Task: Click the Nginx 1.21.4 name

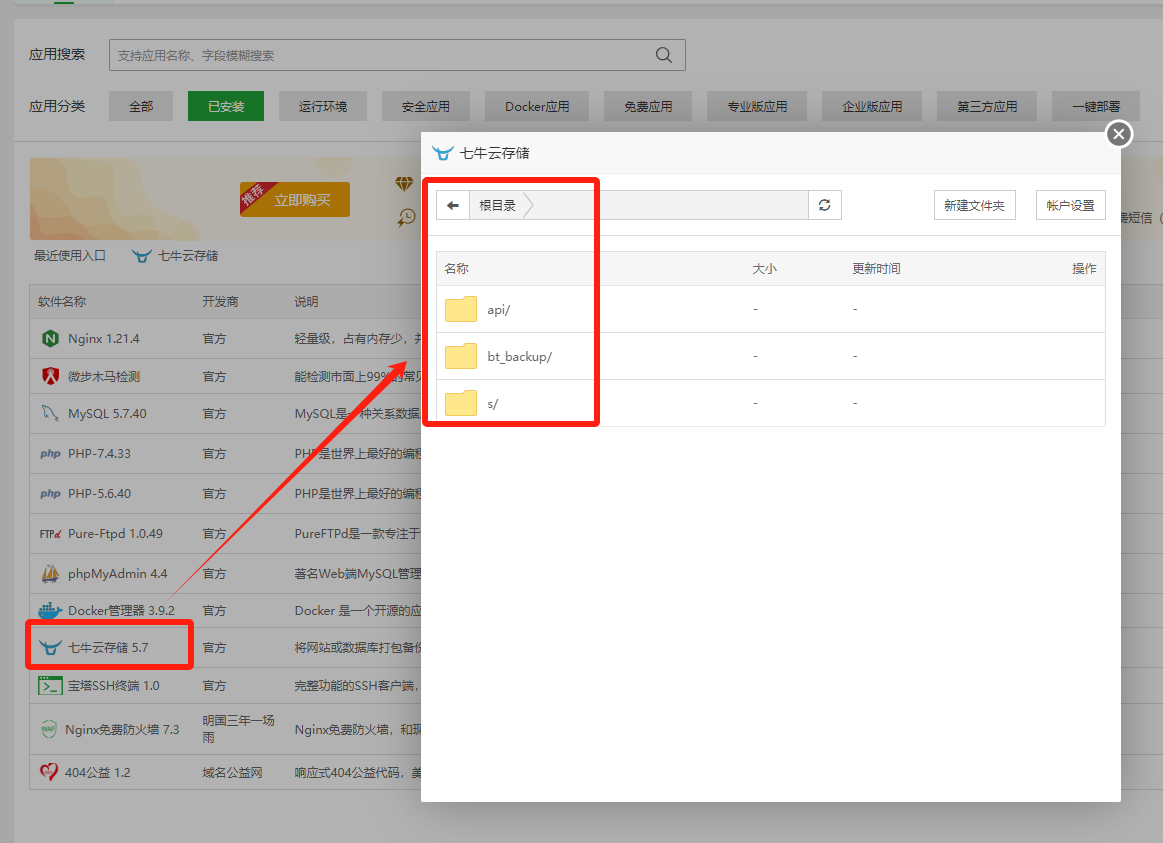Action: (x=104, y=339)
